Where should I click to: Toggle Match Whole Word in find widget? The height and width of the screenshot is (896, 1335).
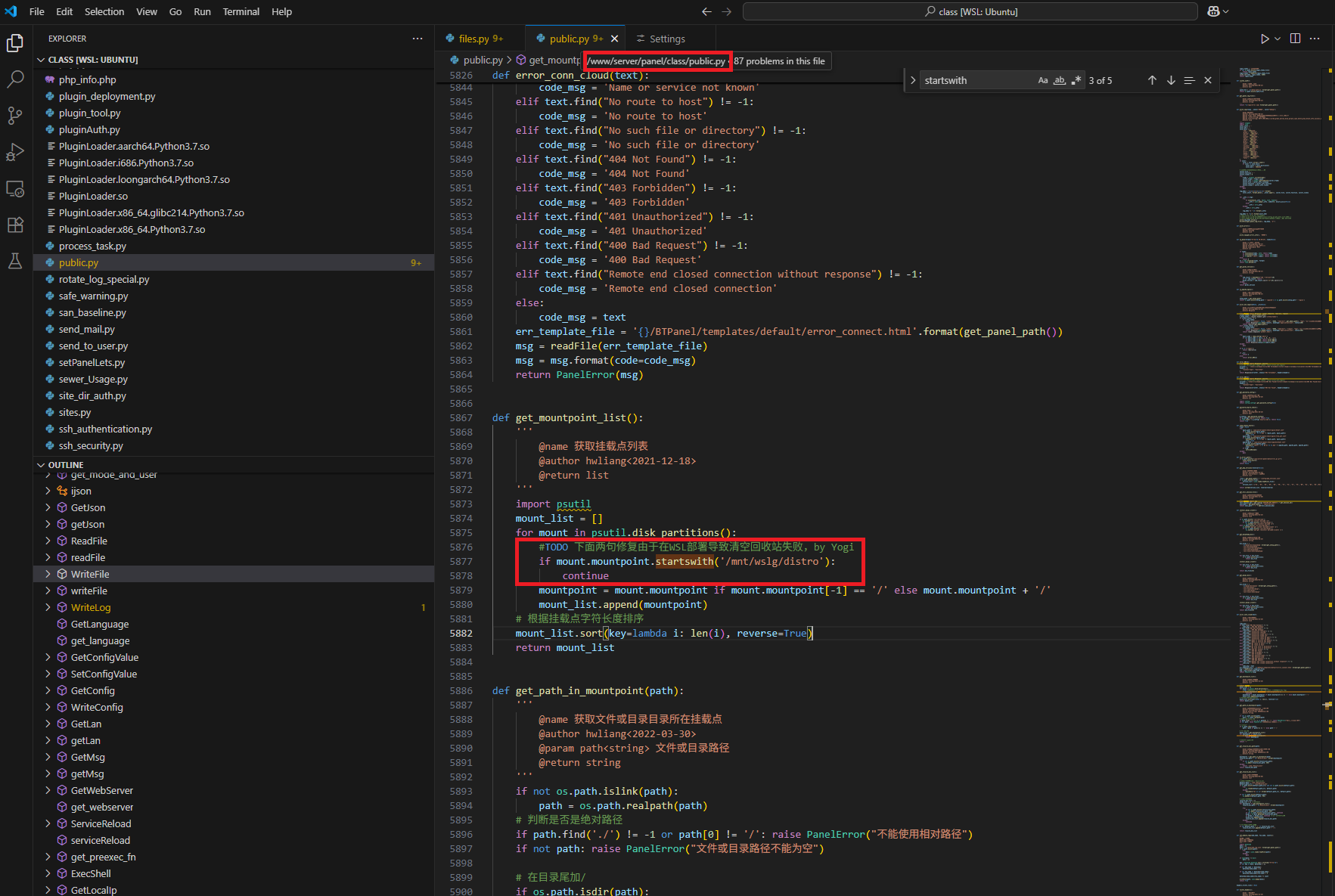pyautogui.click(x=1060, y=80)
